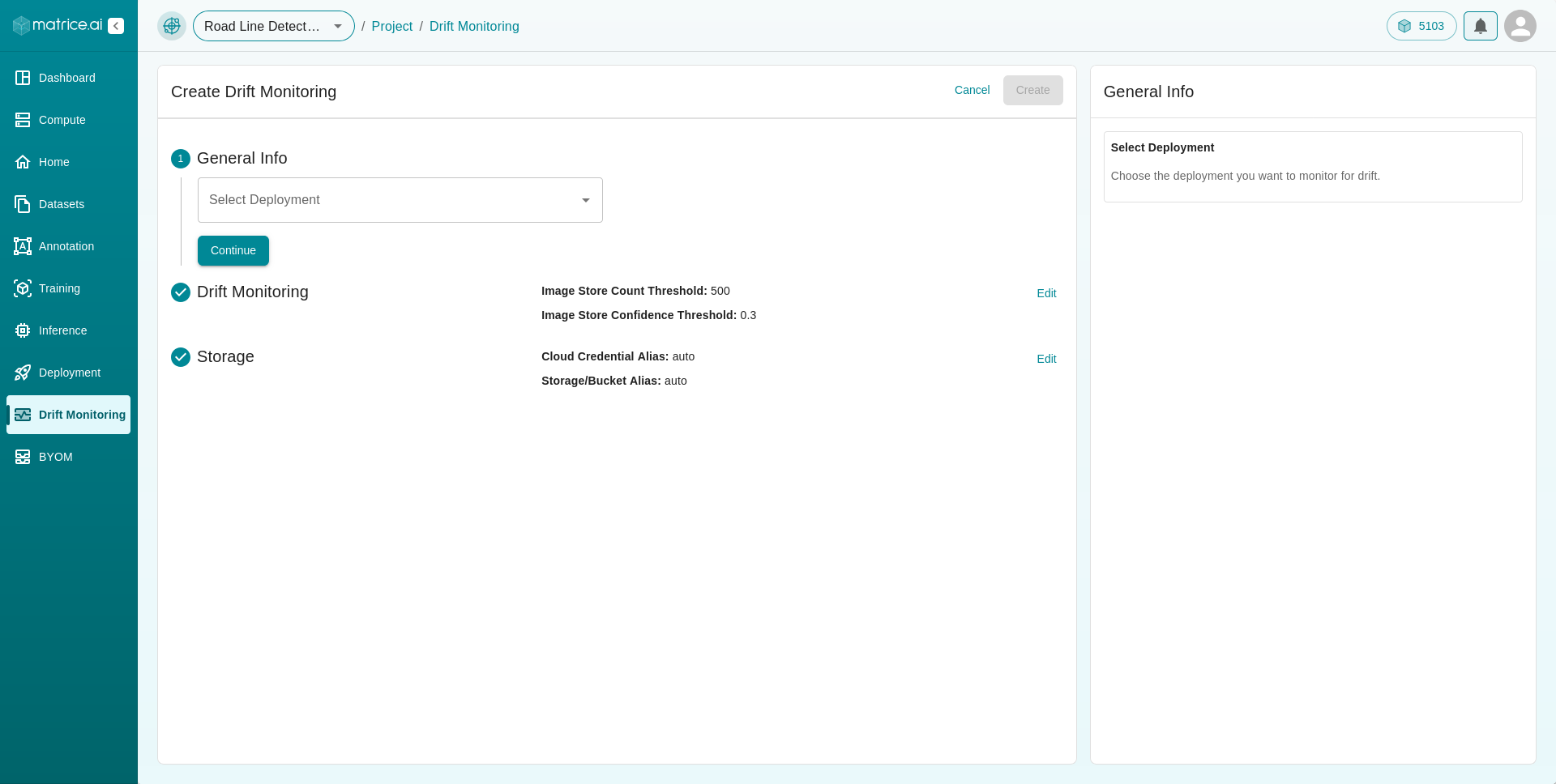Screen dimensions: 1556x784
Task: Click the Drift Monitoring breadcrumb link
Action: click(474, 26)
